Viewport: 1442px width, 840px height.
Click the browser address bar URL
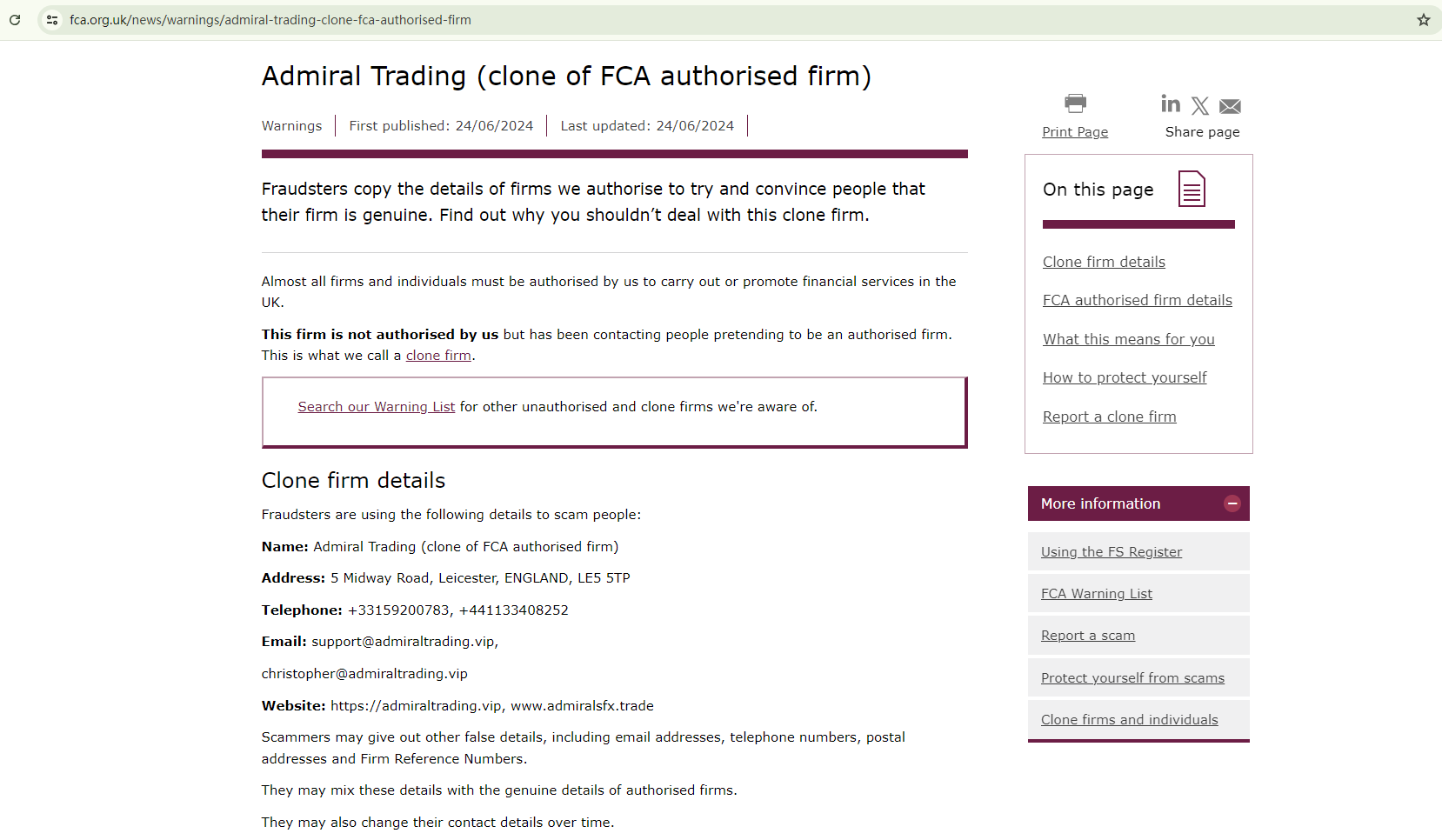[270, 20]
